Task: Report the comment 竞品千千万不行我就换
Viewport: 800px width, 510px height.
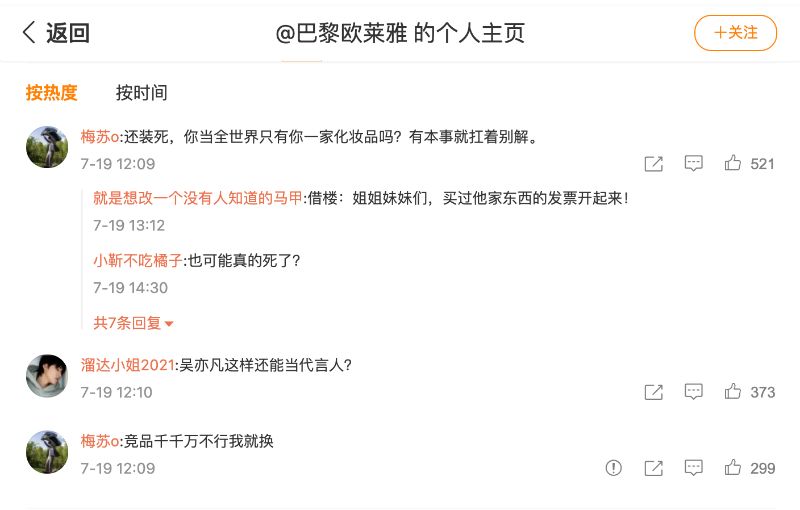Action: [614, 468]
